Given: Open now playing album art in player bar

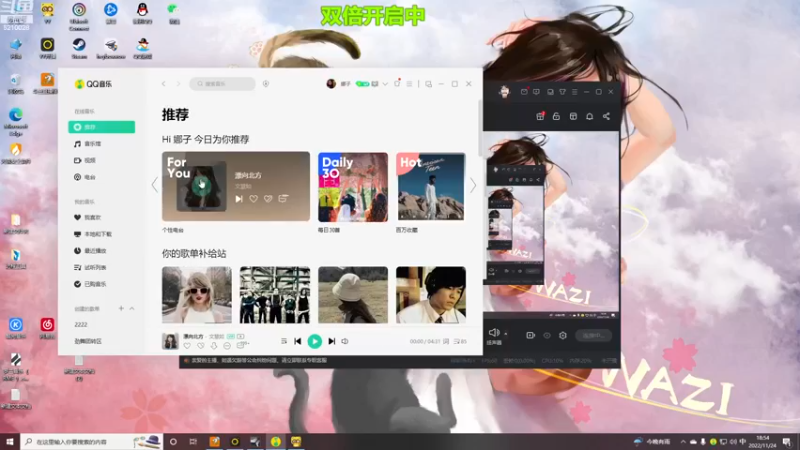Looking at the screenshot, I should click(x=170, y=341).
